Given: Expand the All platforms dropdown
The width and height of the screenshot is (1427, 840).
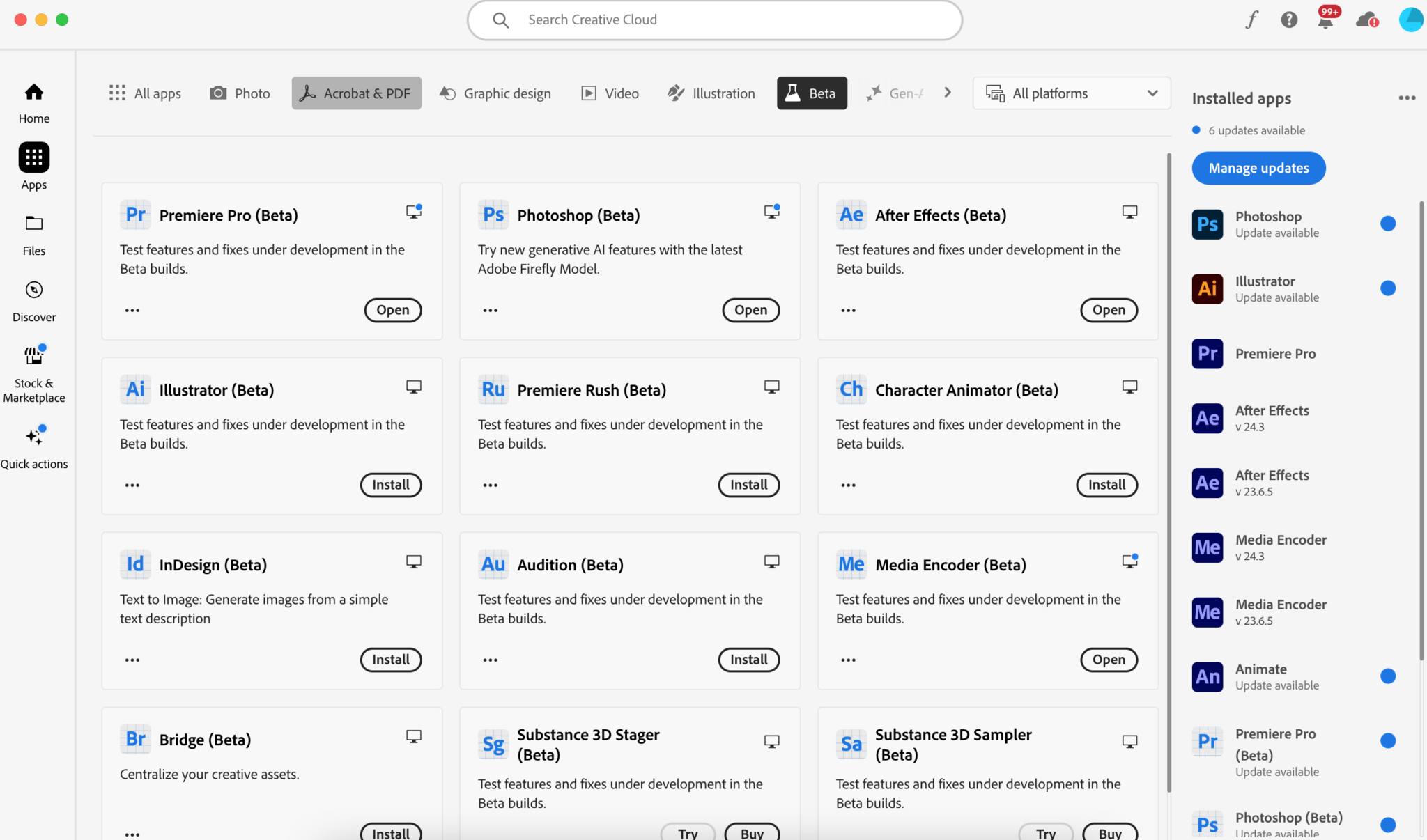Looking at the screenshot, I should tap(1072, 93).
